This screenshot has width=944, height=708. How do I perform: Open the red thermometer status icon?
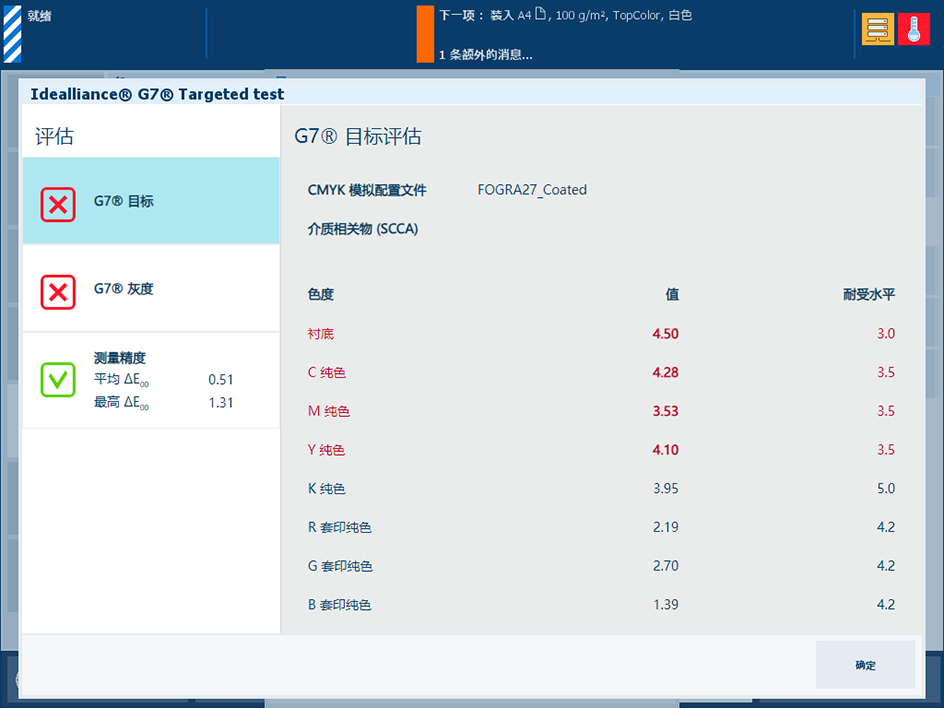coord(913,29)
